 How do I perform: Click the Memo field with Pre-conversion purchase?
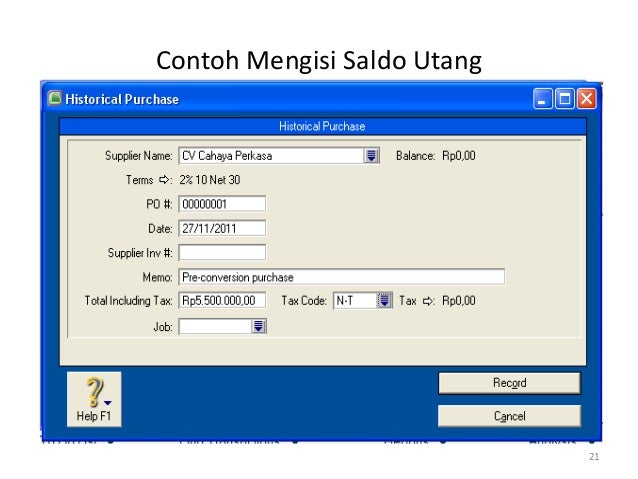click(x=342, y=277)
